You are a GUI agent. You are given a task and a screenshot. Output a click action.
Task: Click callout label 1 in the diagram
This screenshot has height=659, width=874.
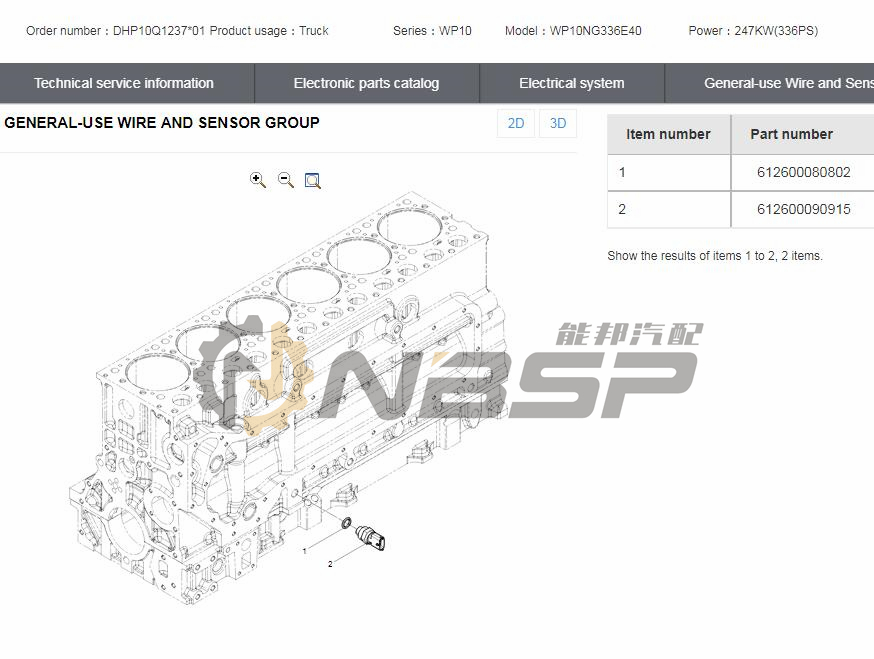pyautogui.click(x=305, y=551)
